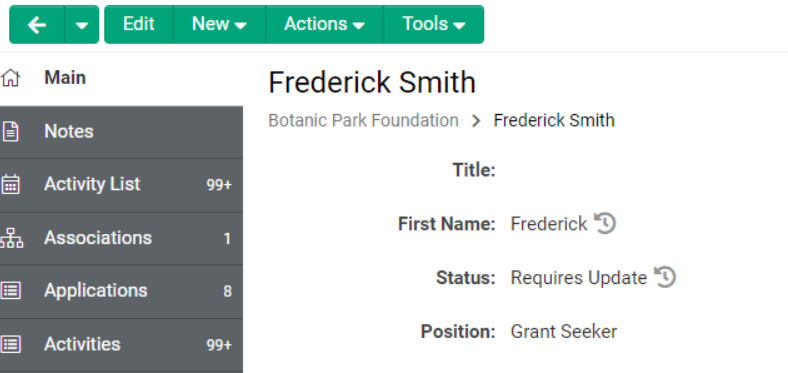Click the Associations hierarchy icon
The height and width of the screenshot is (373, 788).
click(x=11, y=238)
